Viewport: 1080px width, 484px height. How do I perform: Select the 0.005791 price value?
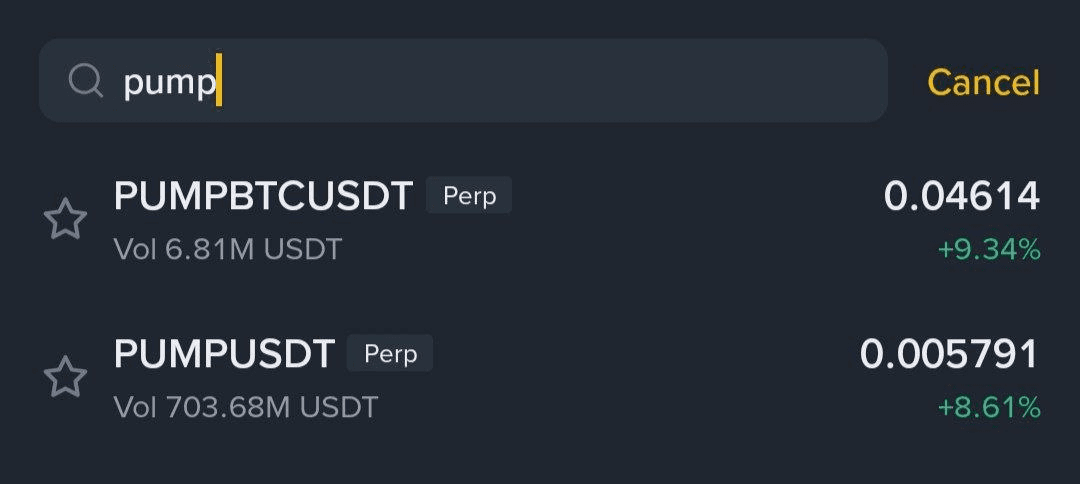949,354
